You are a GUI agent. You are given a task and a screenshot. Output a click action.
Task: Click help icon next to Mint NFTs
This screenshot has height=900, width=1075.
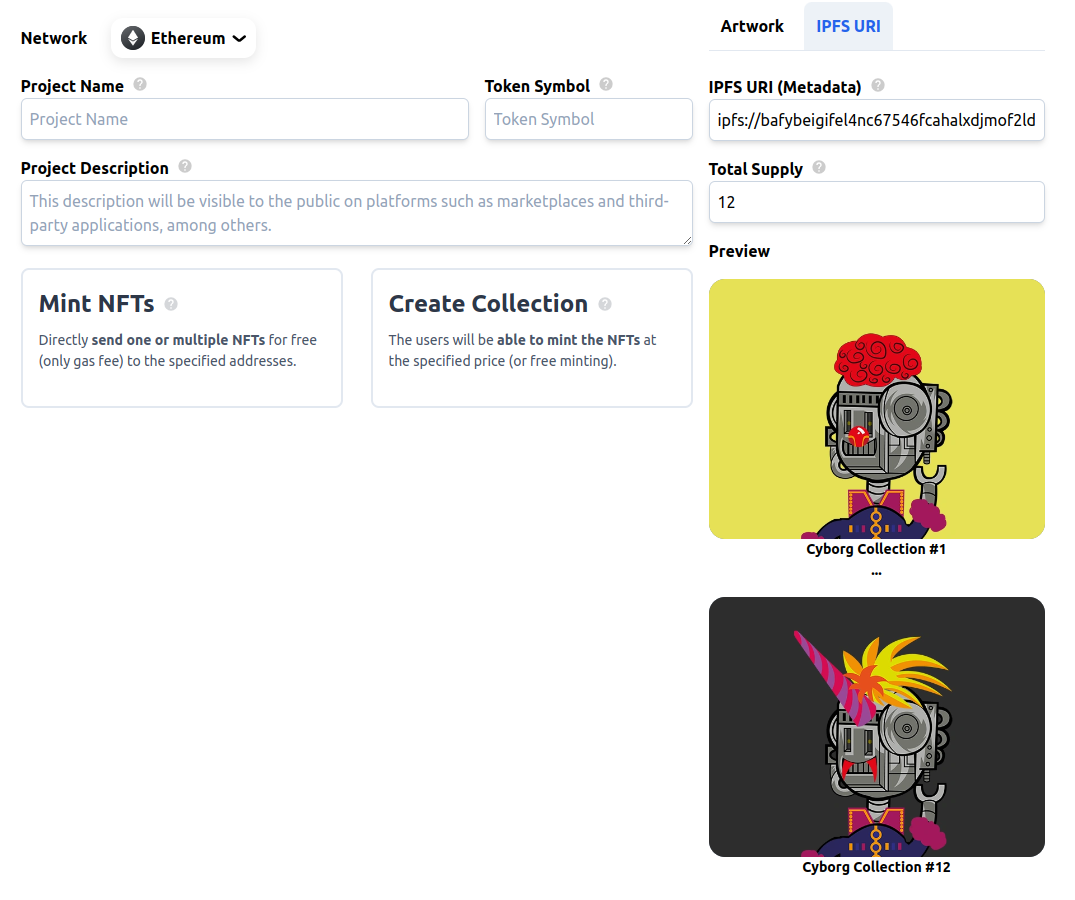pyautogui.click(x=171, y=304)
